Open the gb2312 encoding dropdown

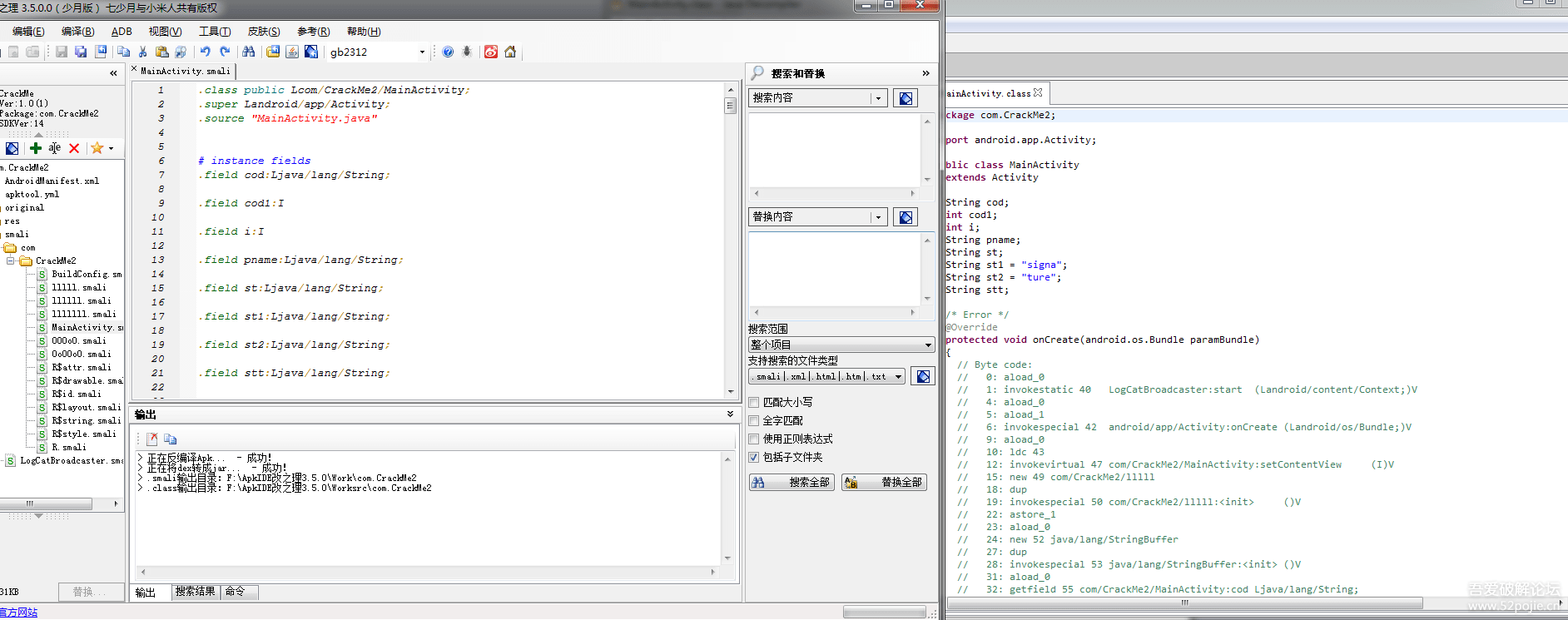tap(422, 52)
